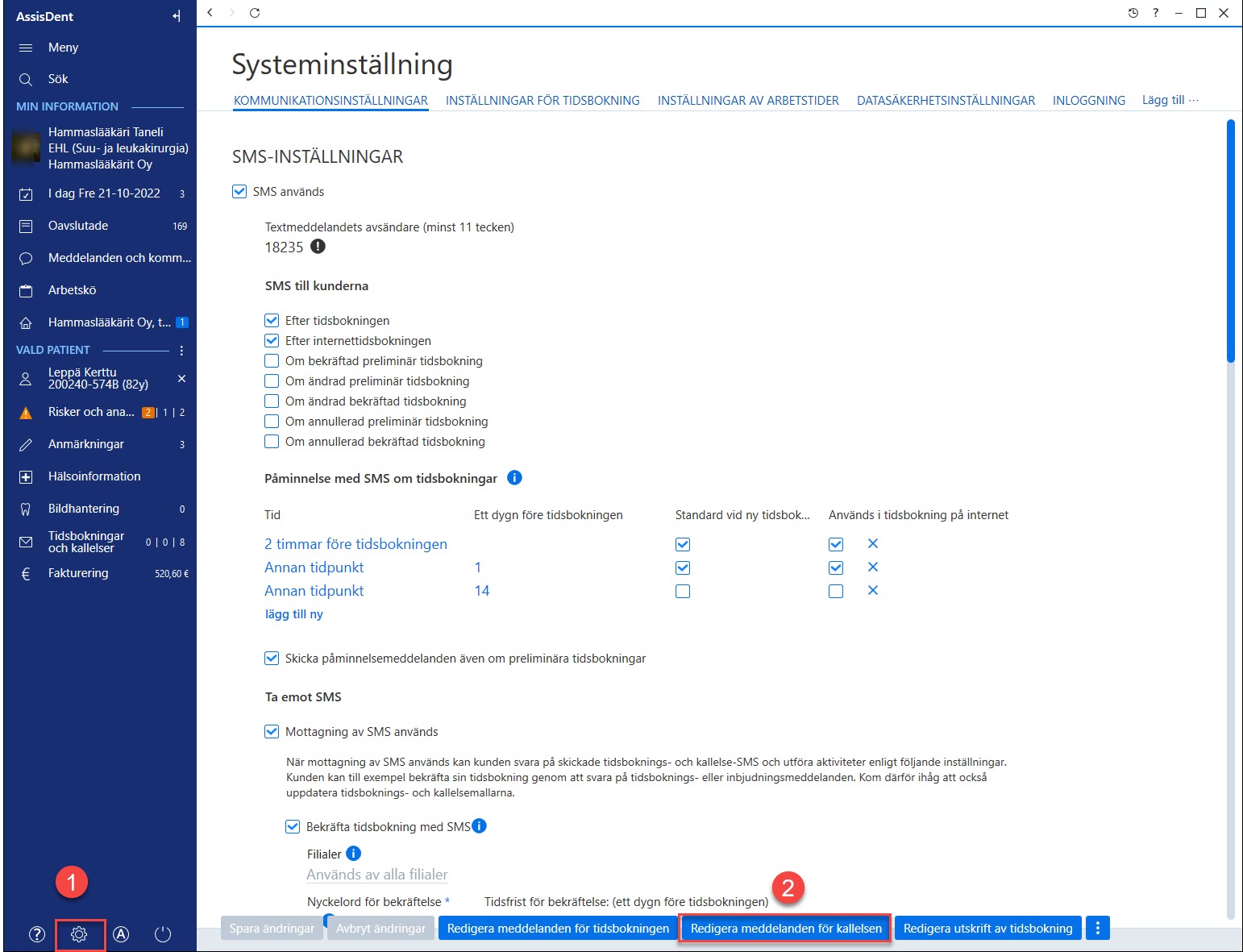Open the Meny hamburger icon
Screen dimensions: 1243x952
tap(26, 48)
